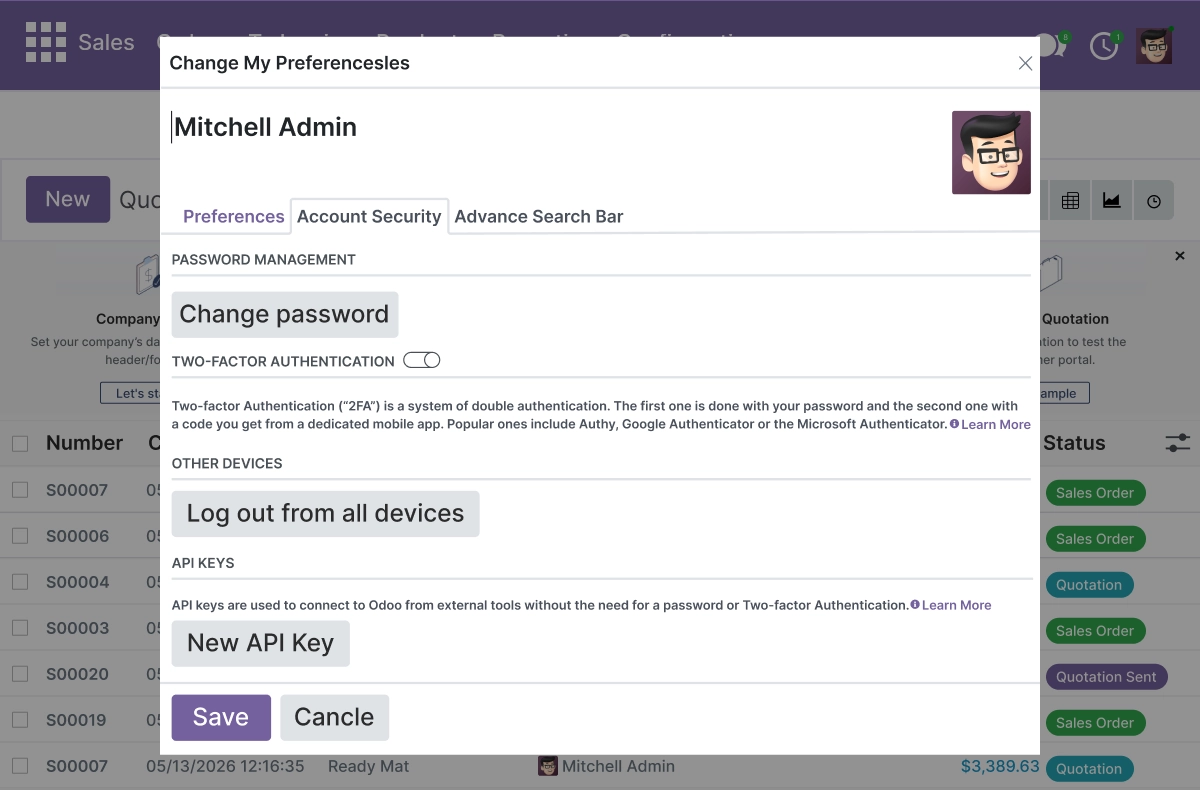Screen dimensions: 1200x790
Task: Enable the Two-Factor Authentication toggle
Action: point(422,360)
